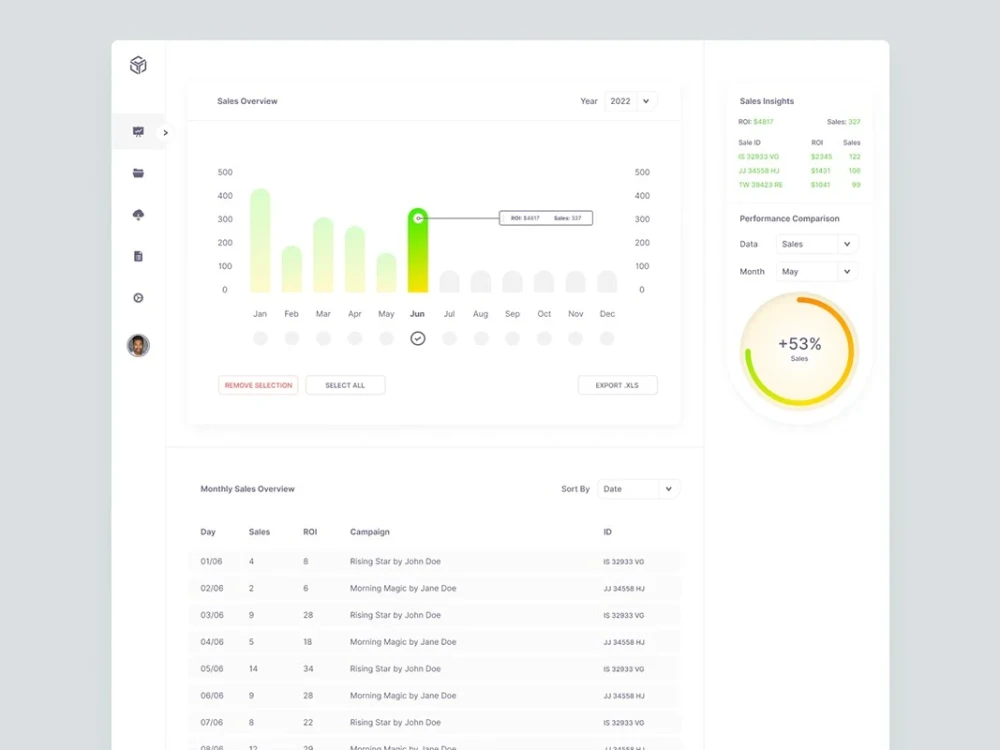Open the Sort By Date dropdown
Viewport: 1000px width, 750px height.
638,489
